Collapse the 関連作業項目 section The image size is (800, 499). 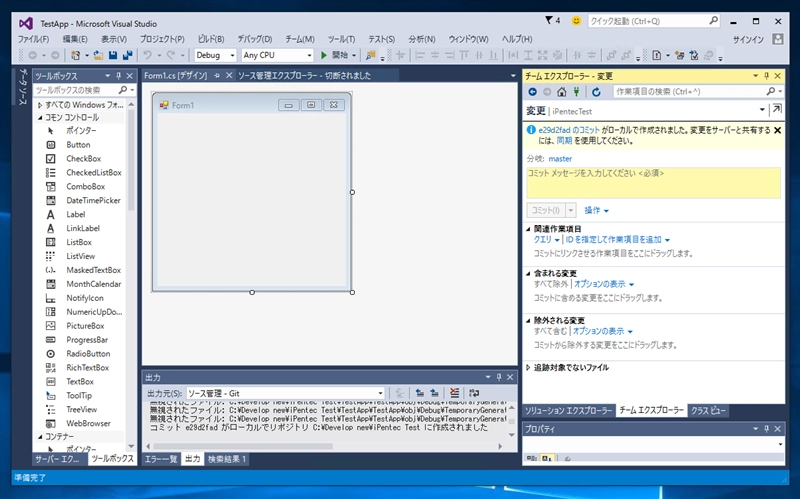pos(529,229)
